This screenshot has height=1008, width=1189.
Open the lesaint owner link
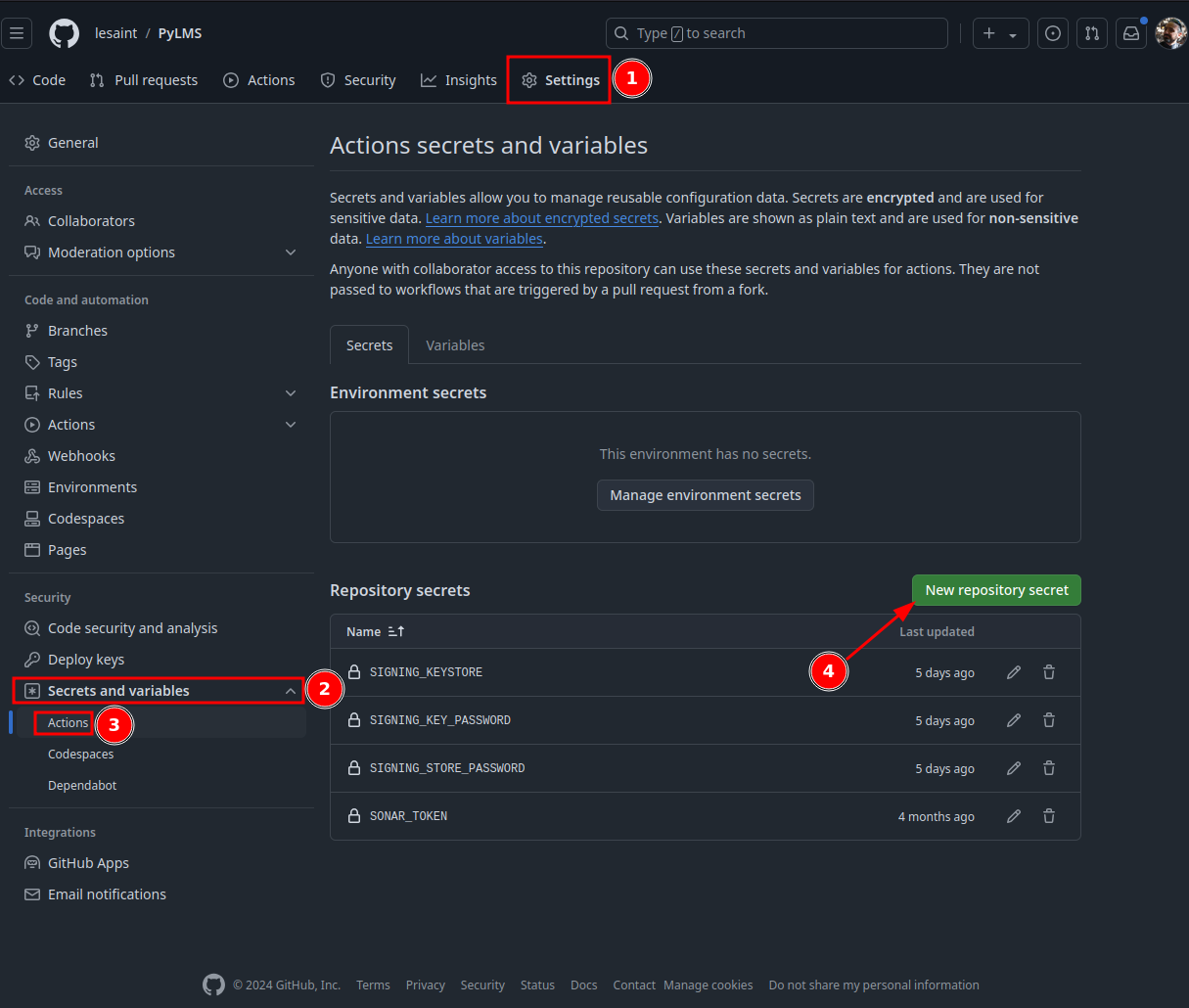[x=116, y=33]
